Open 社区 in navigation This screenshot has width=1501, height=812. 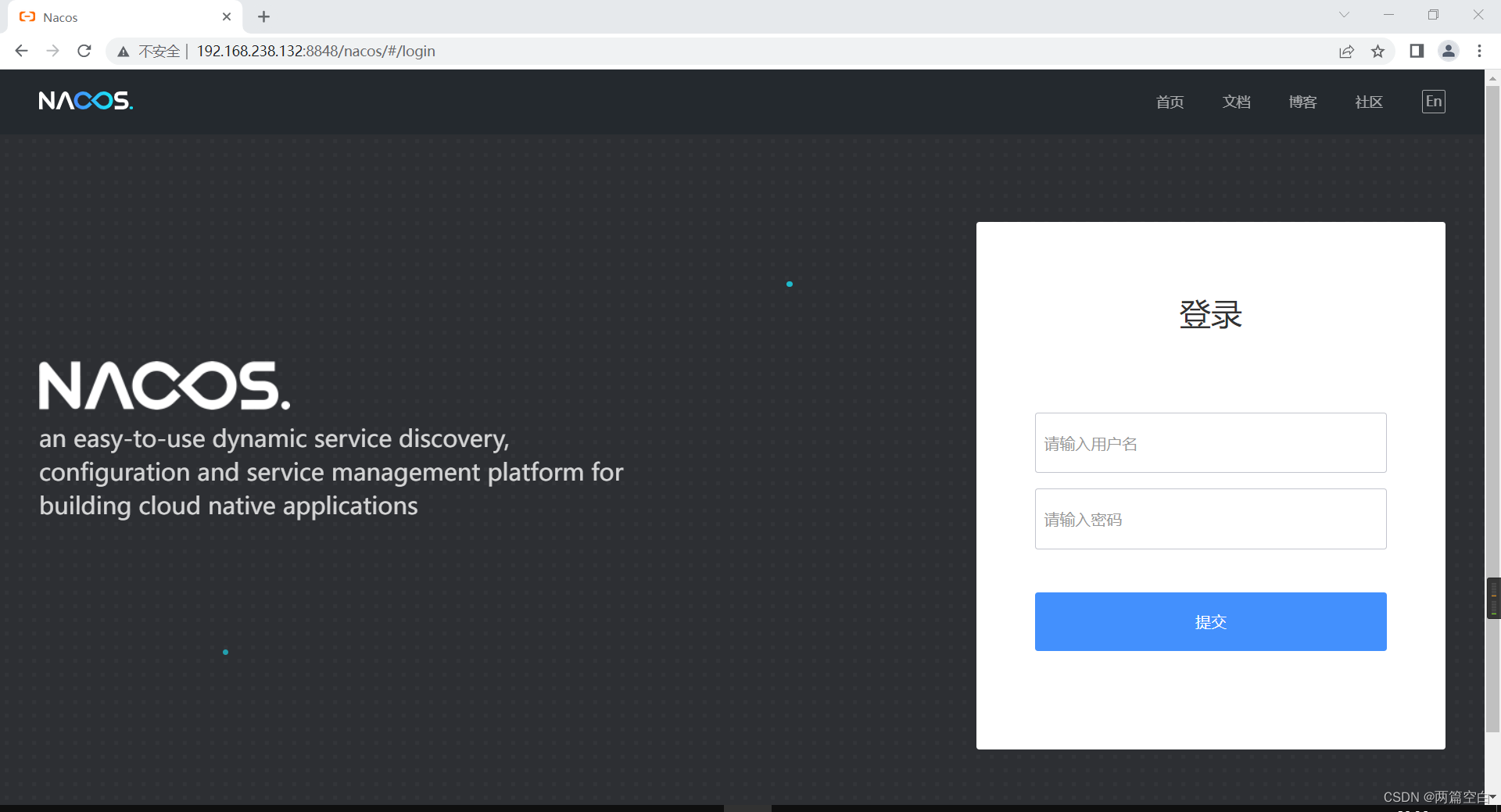tap(1369, 102)
